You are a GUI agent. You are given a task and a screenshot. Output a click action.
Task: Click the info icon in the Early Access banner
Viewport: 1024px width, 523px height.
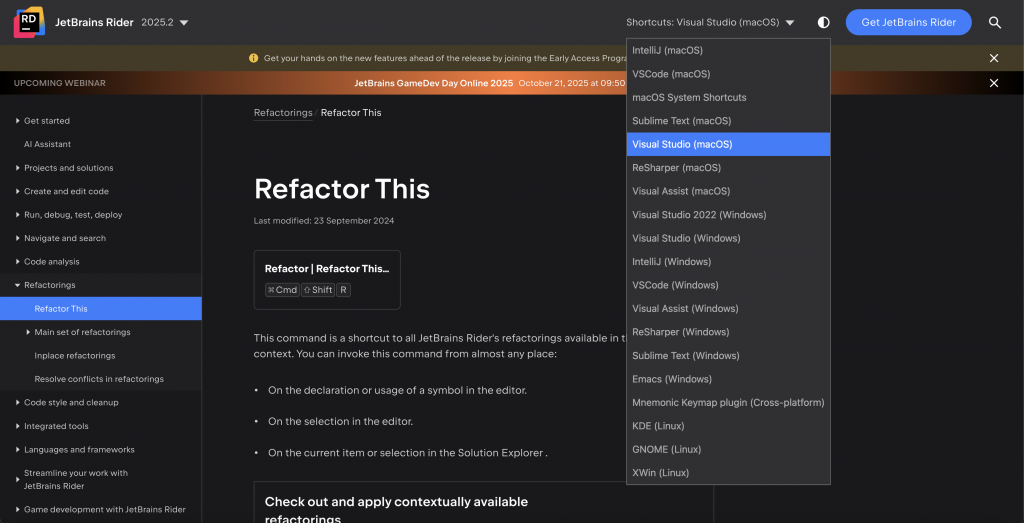tap(253, 58)
